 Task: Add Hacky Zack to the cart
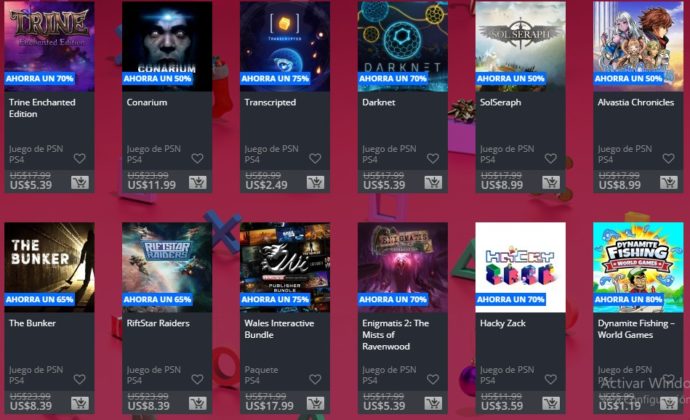tap(551, 403)
